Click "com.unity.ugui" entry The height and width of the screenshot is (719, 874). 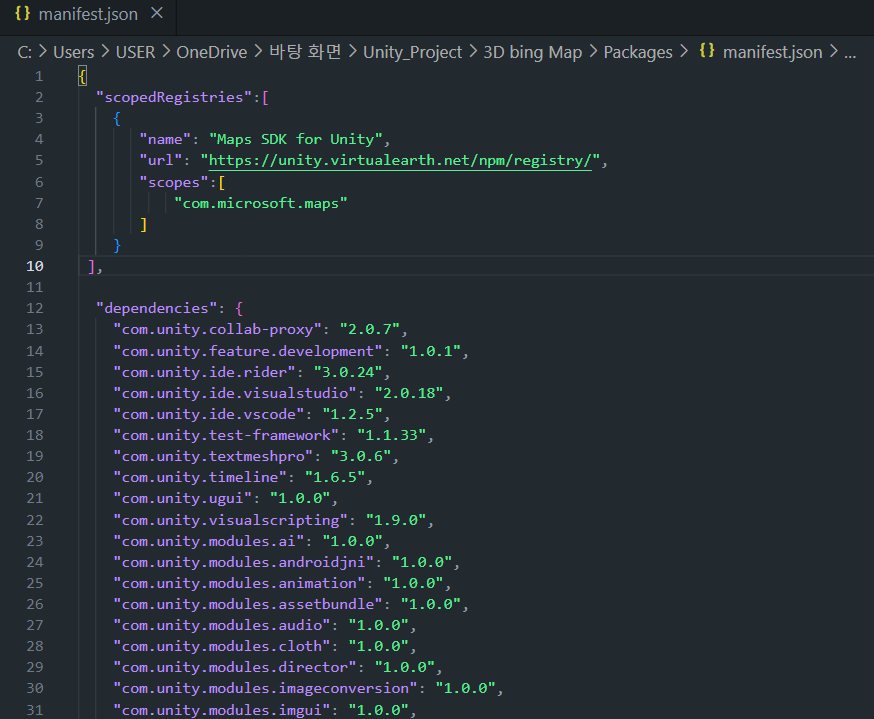click(x=183, y=498)
